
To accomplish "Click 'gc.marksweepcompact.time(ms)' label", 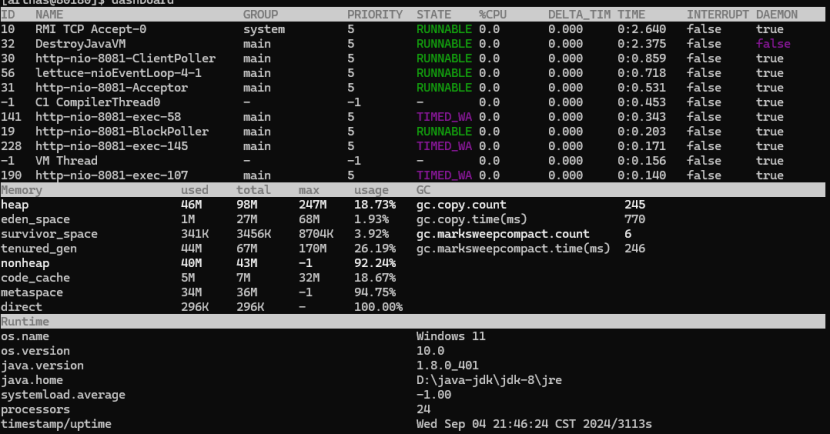I will tap(513, 249).
